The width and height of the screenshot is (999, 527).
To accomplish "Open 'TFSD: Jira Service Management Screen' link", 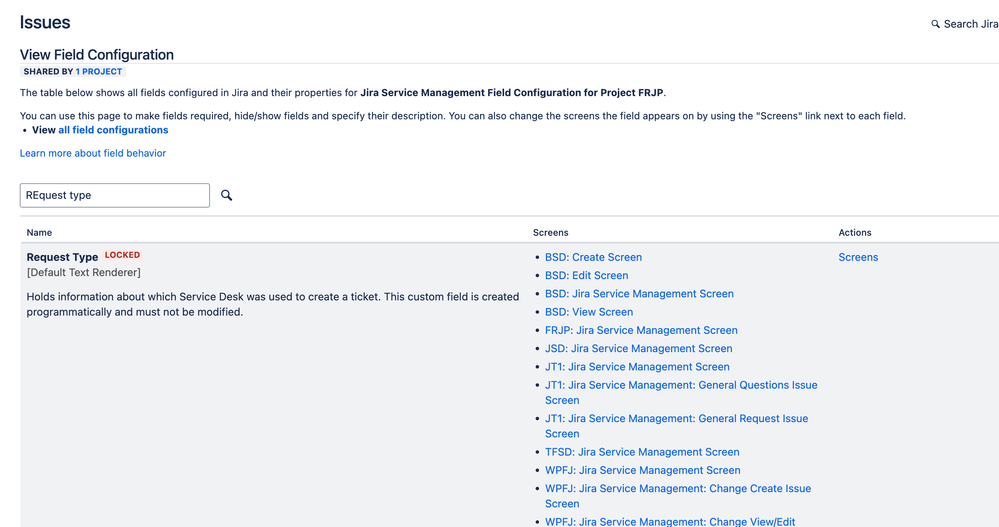I will click(642, 452).
